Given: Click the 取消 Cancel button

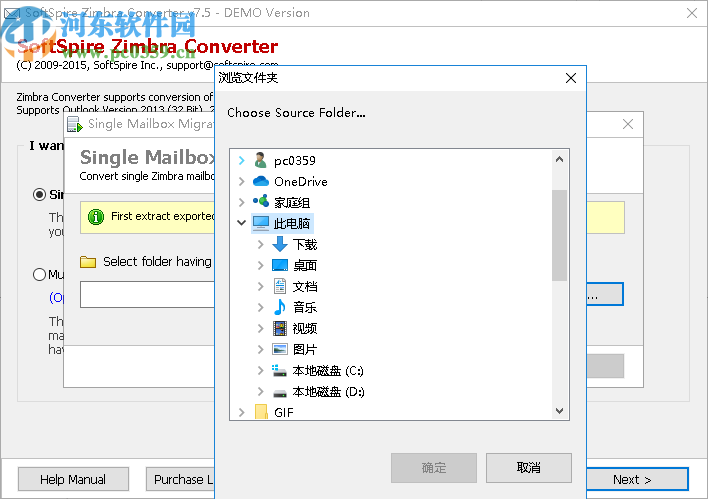Looking at the screenshot, I should click(x=529, y=468).
